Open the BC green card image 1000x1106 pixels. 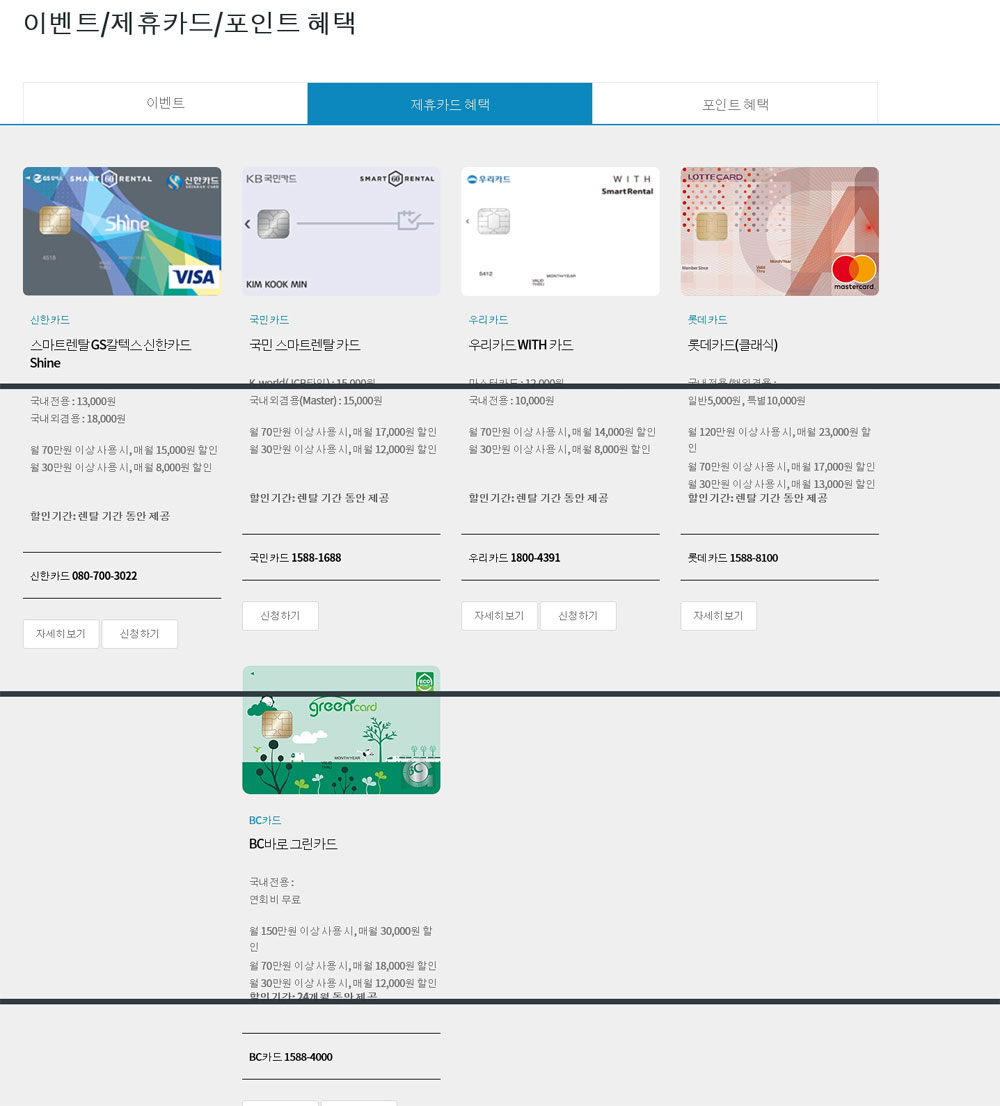[341, 730]
